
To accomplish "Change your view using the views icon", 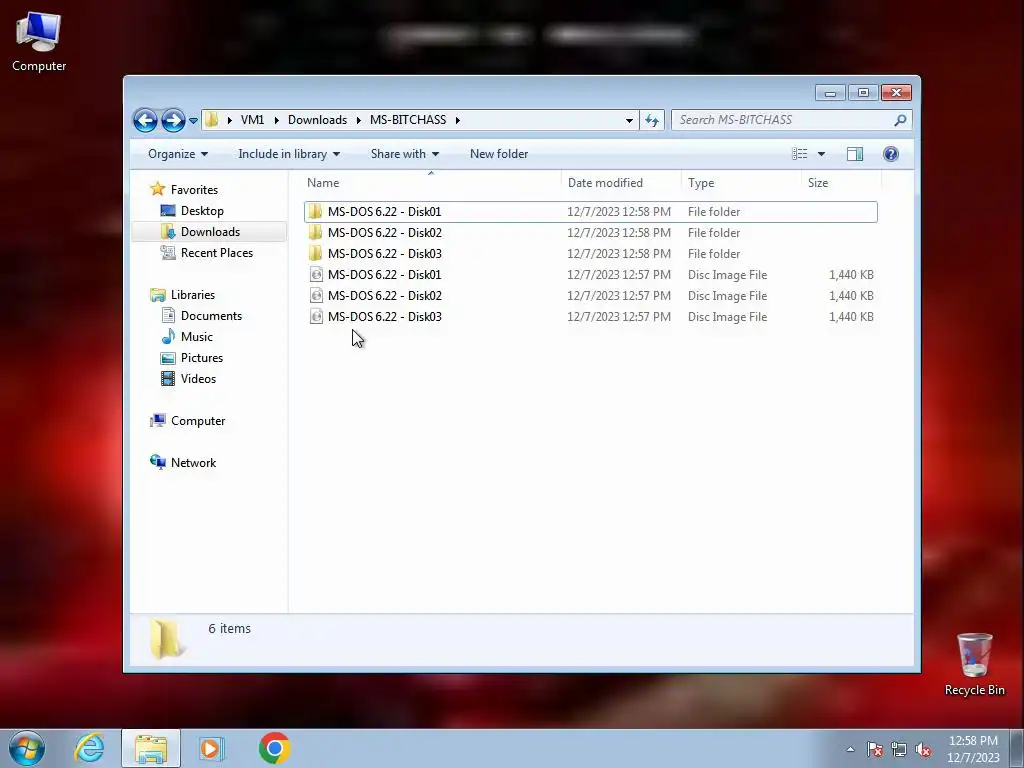I will (799, 154).
